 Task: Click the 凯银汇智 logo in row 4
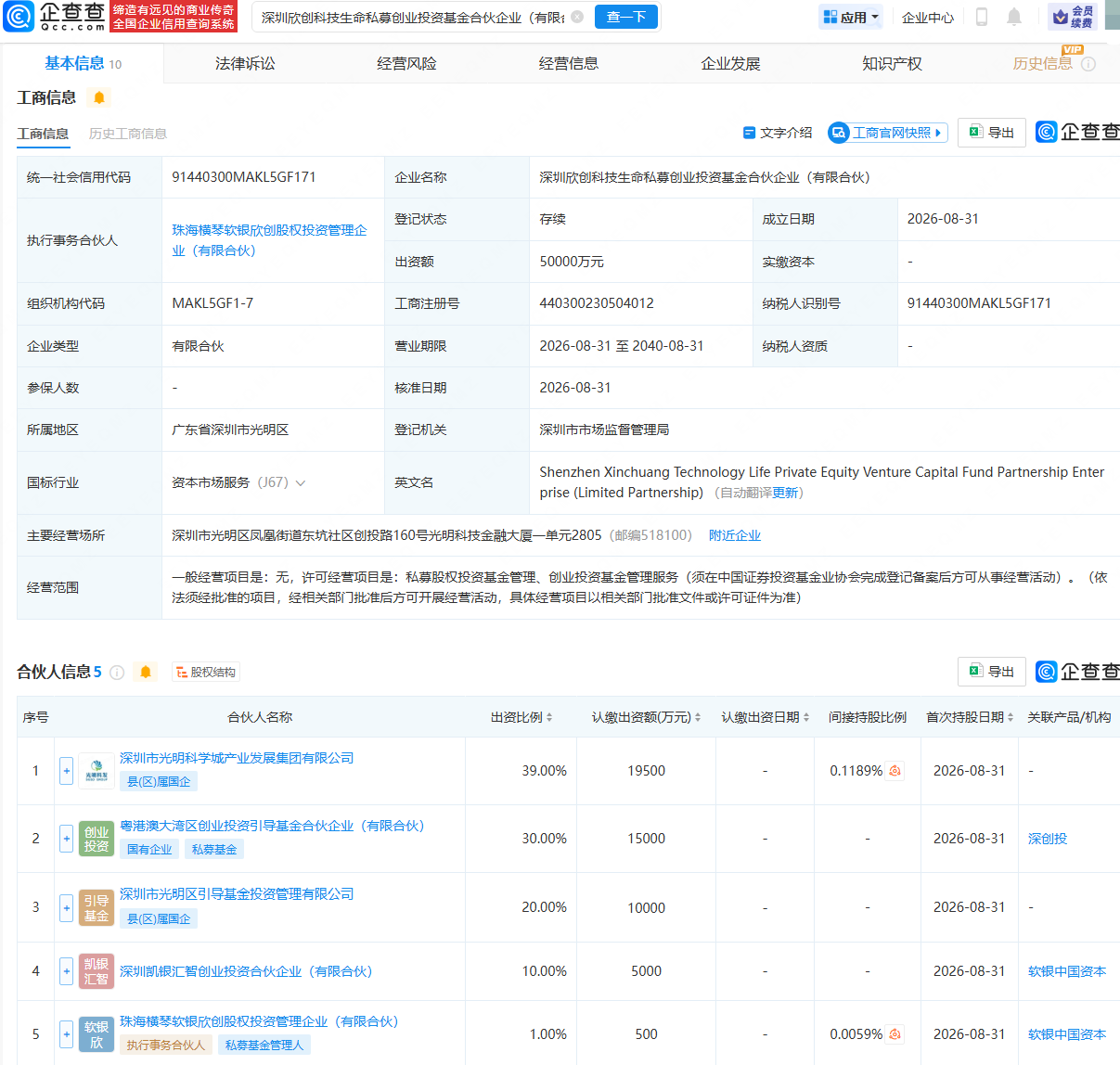tap(97, 971)
